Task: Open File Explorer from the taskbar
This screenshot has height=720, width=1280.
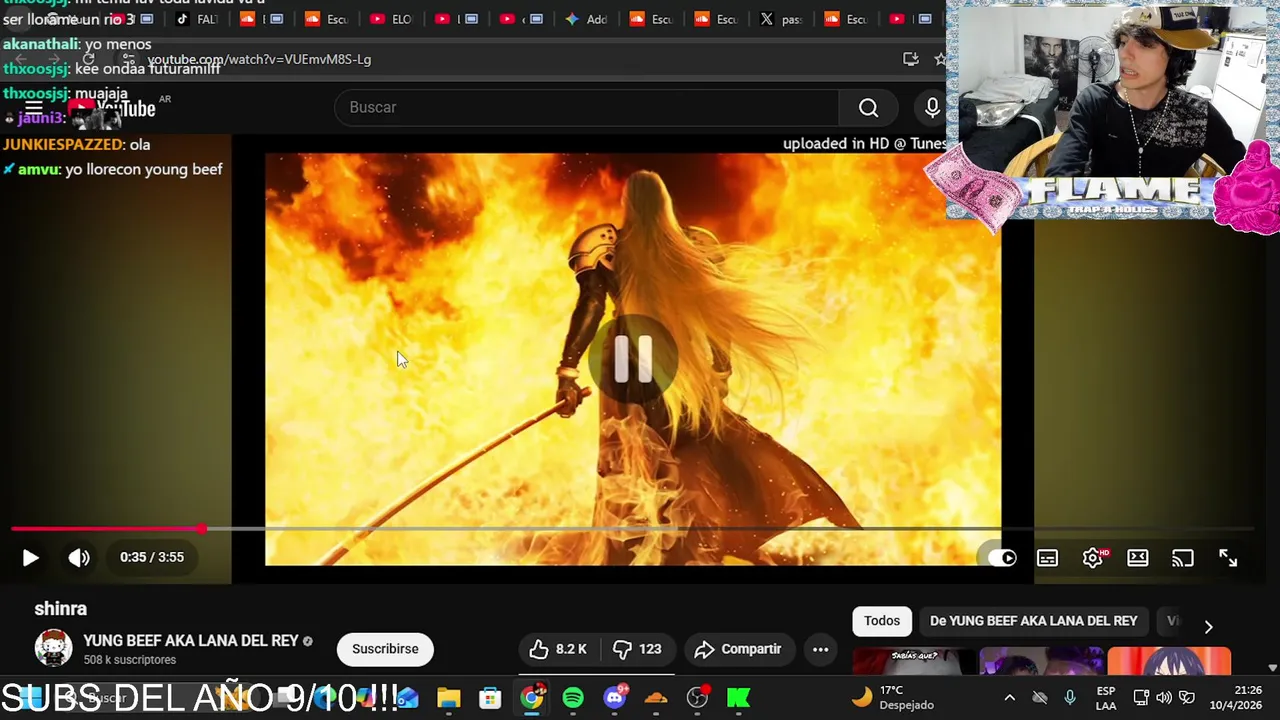Action: pyautogui.click(x=448, y=698)
